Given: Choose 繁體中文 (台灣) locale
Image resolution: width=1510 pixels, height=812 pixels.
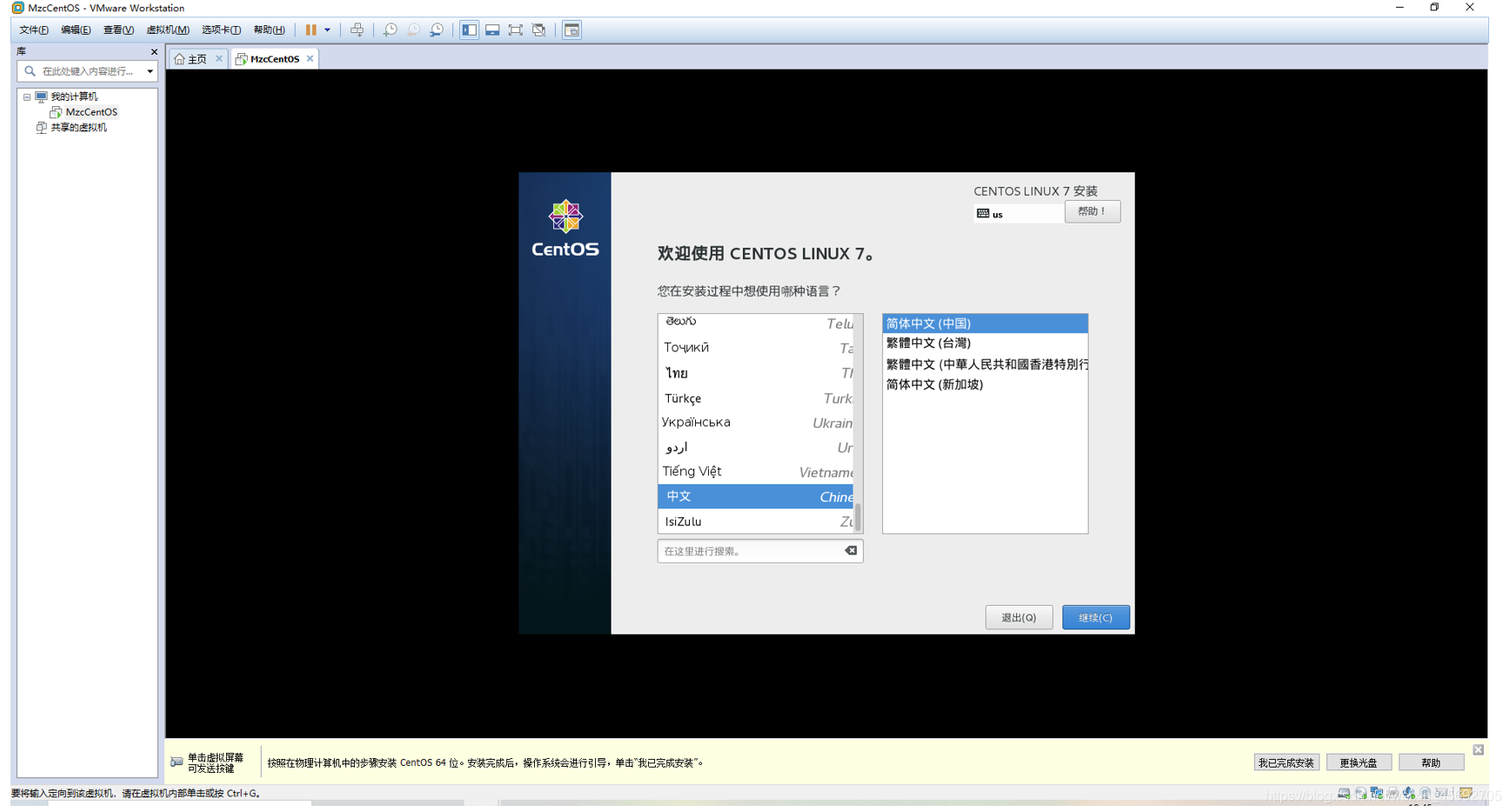Looking at the screenshot, I should point(985,343).
